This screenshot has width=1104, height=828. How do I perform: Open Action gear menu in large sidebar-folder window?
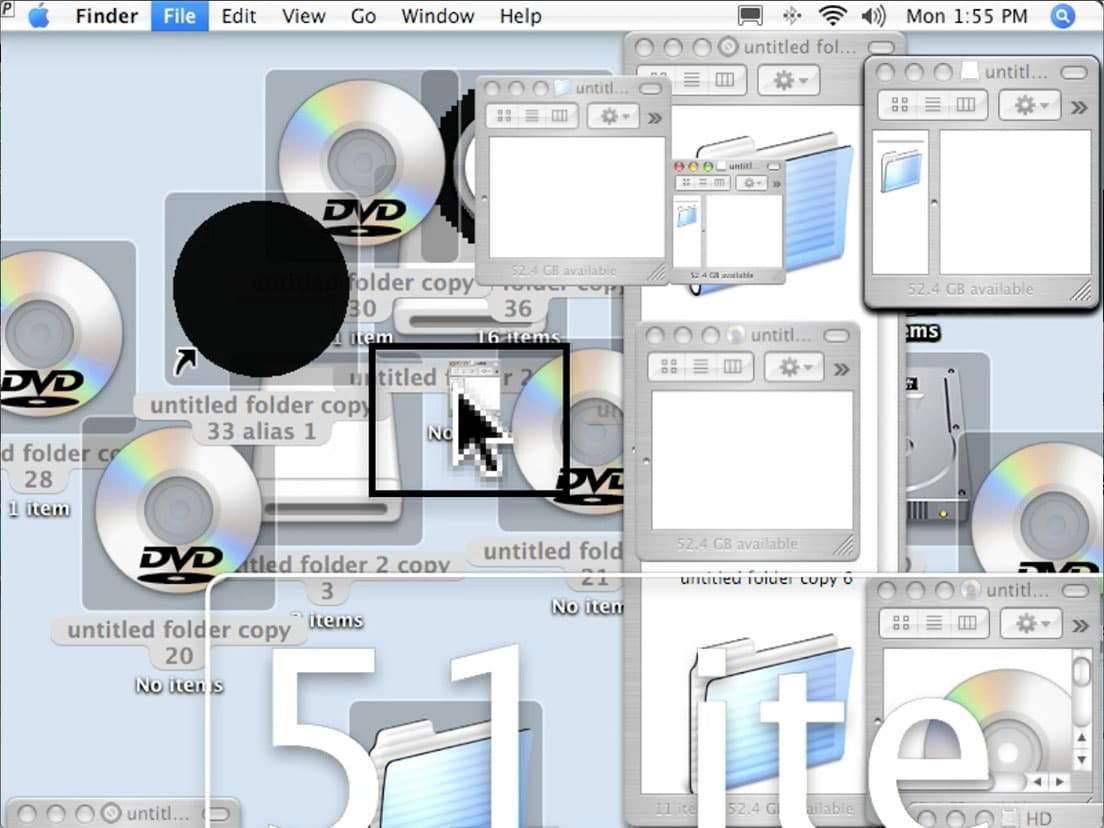pyautogui.click(x=1030, y=106)
